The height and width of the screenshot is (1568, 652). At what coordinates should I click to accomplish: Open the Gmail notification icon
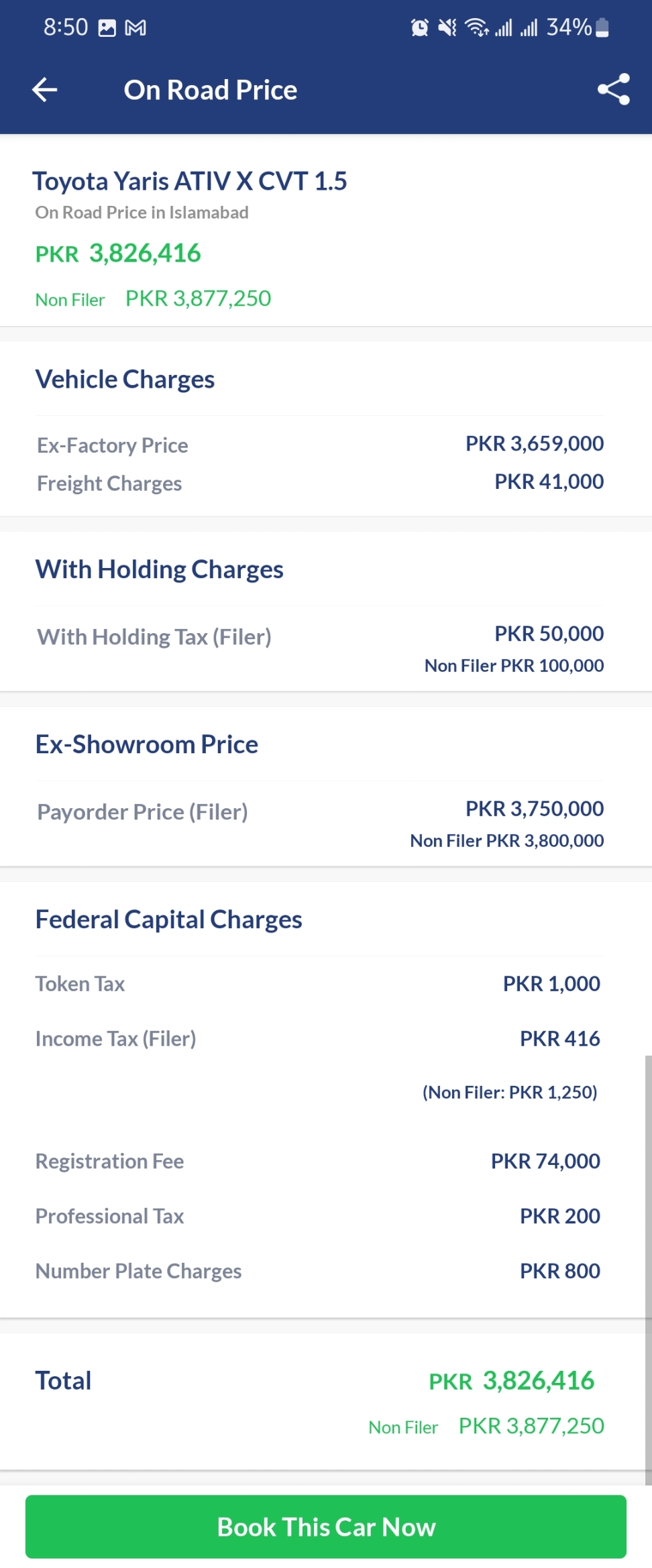[x=136, y=27]
